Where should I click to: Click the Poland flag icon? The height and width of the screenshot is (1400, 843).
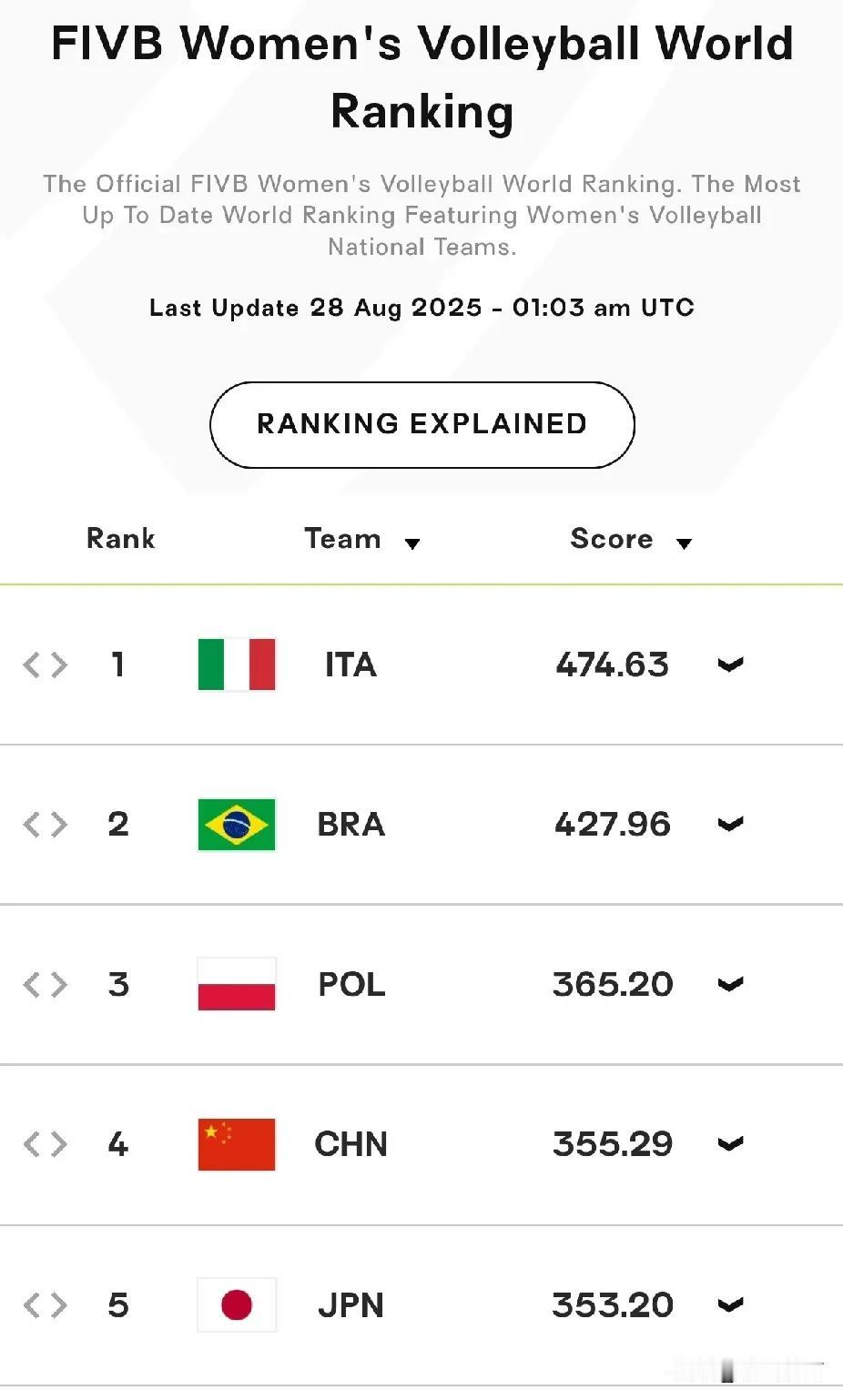point(237,984)
